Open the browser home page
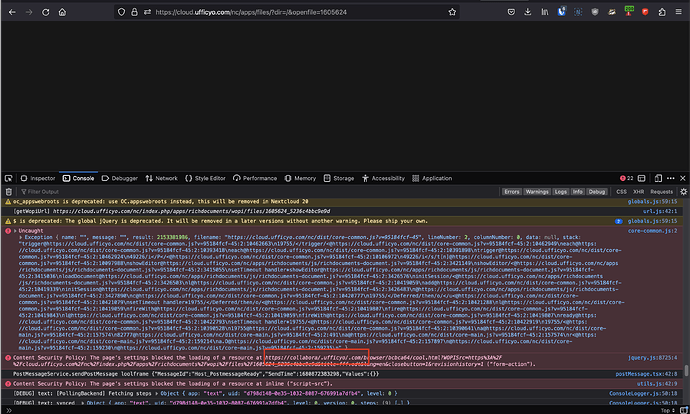Viewport: 690px width, 414px height. (x=62, y=12)
